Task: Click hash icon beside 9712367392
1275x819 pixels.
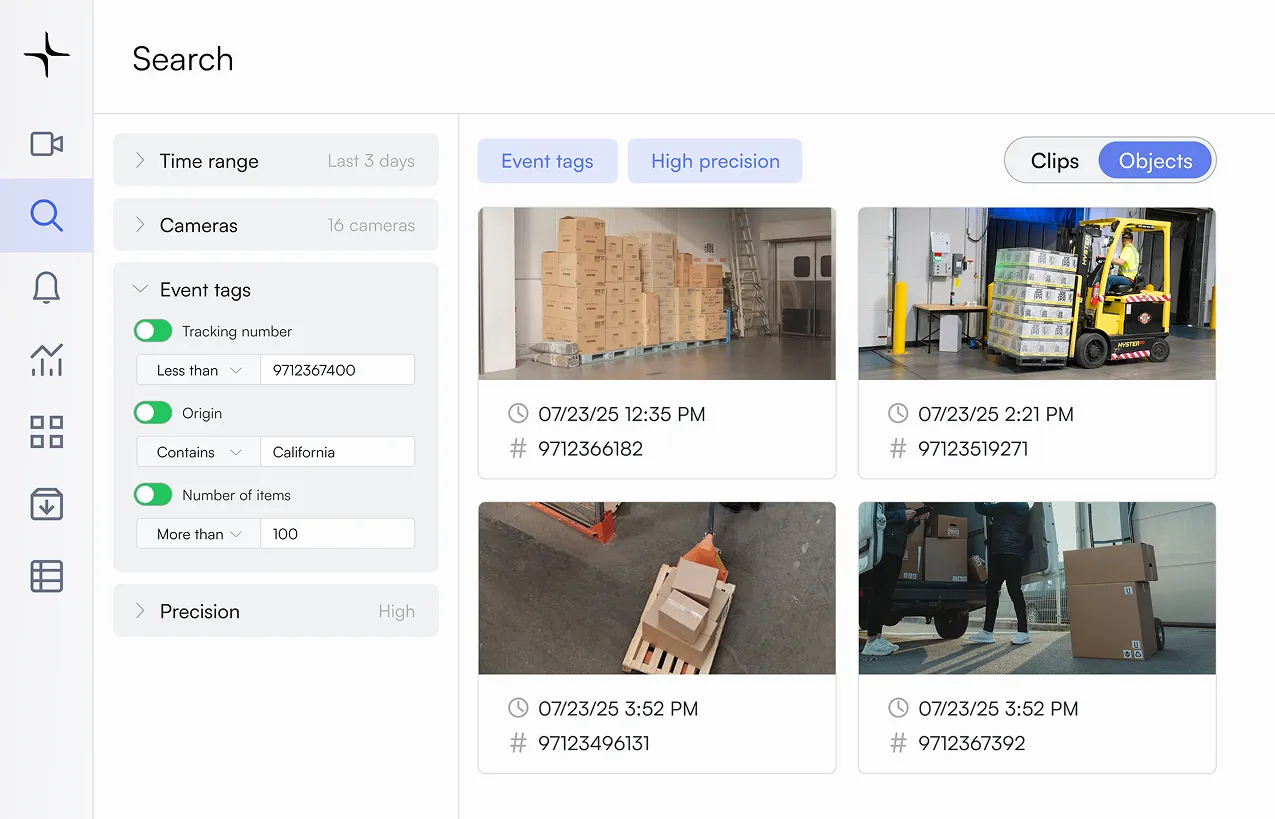Action: coord(898,743)
